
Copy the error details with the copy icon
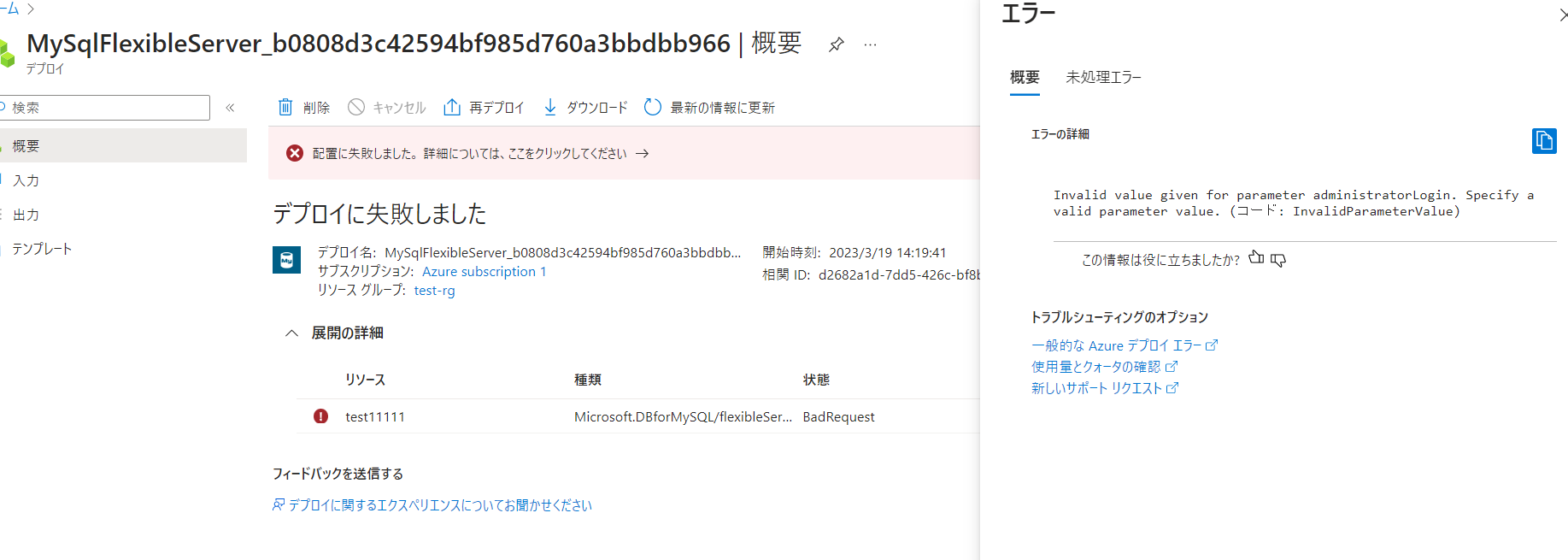tap(1543, 140)
